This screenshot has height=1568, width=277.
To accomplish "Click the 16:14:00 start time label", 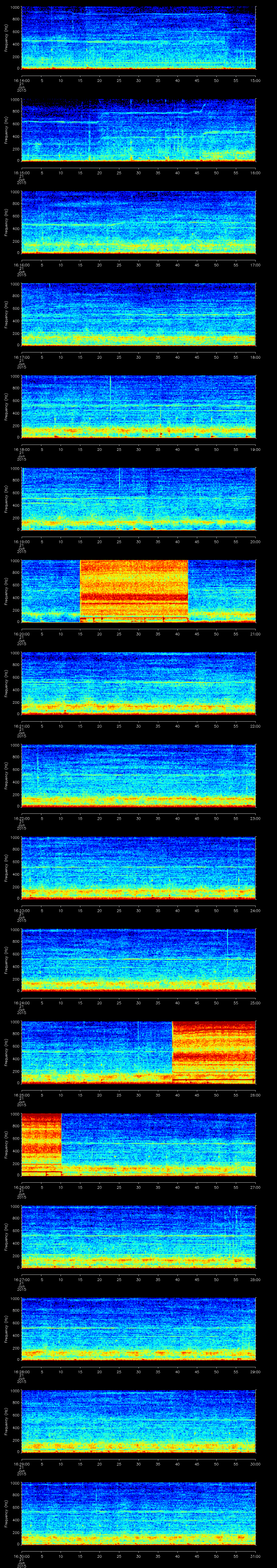I will [x=21, y=80].
